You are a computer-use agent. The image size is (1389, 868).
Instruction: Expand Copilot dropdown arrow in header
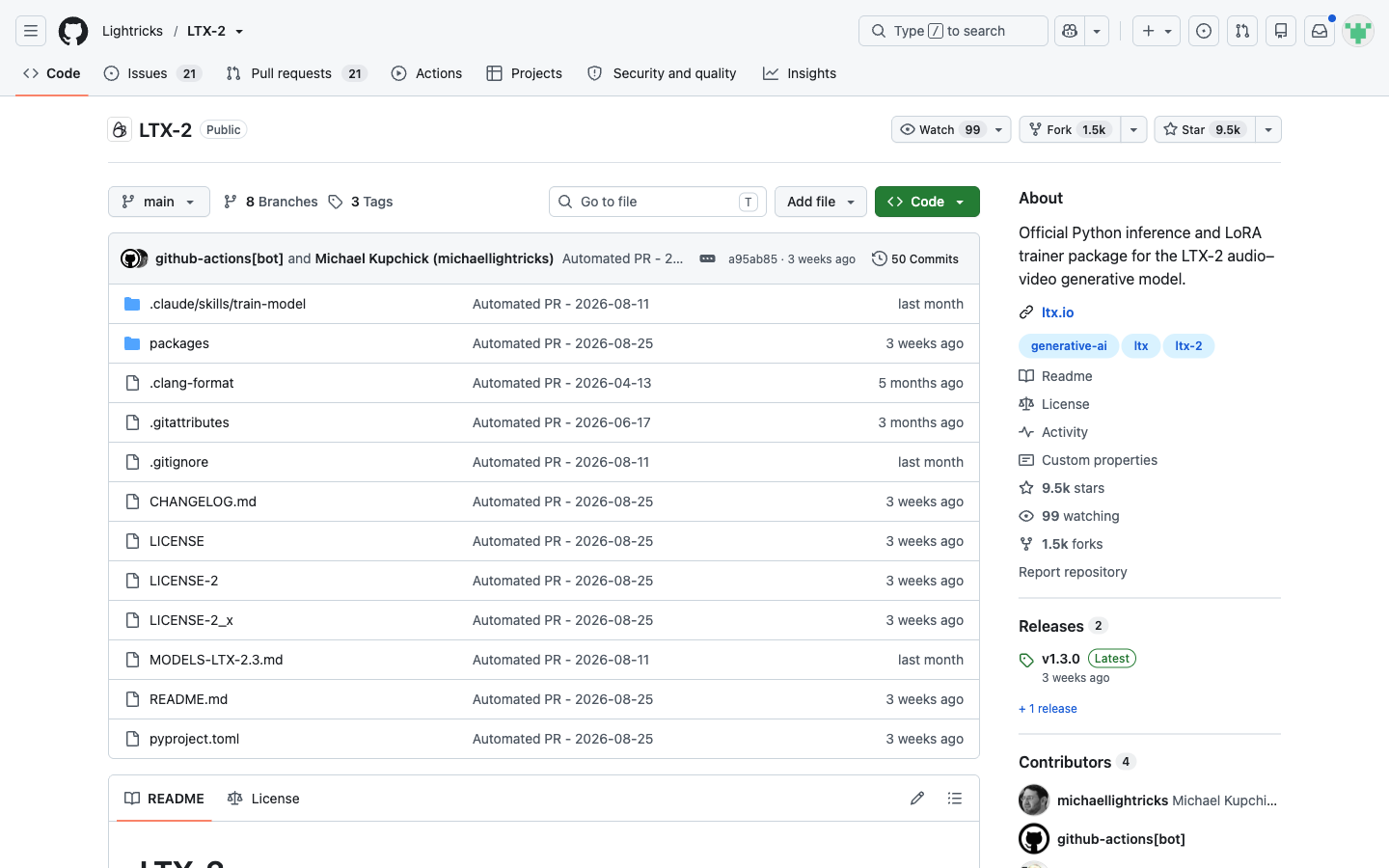click(1097, 31)
